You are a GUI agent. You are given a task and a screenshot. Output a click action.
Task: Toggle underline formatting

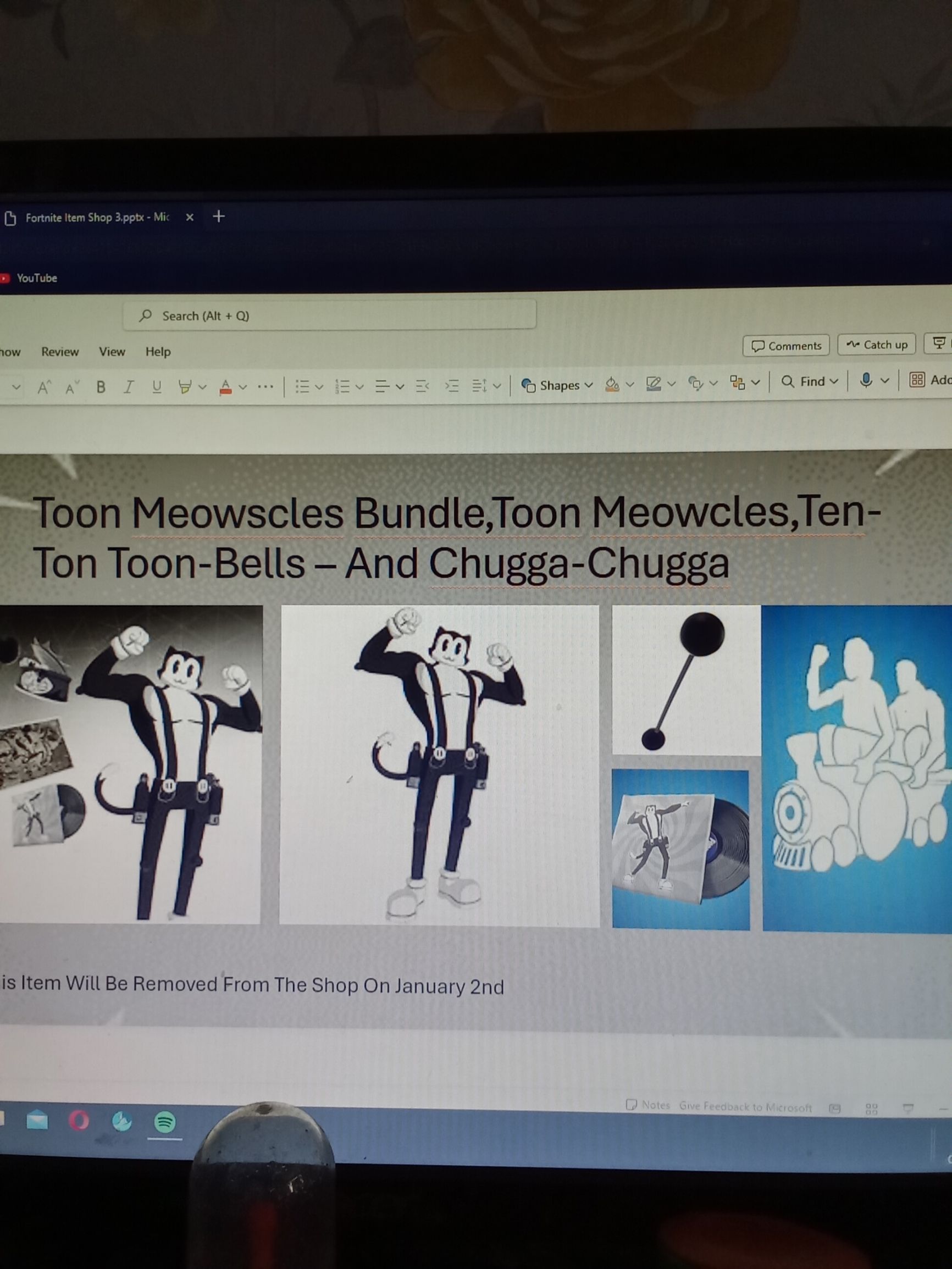tap(156, 387)
